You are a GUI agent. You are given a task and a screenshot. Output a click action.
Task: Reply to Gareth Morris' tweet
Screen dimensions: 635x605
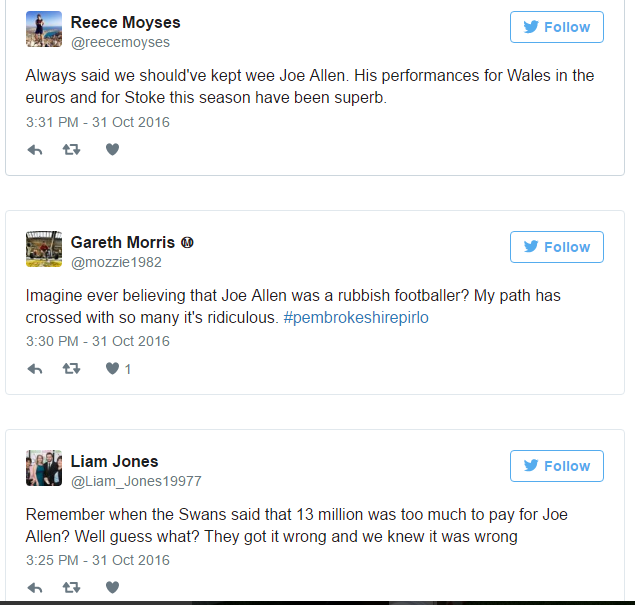click(35, 369)
